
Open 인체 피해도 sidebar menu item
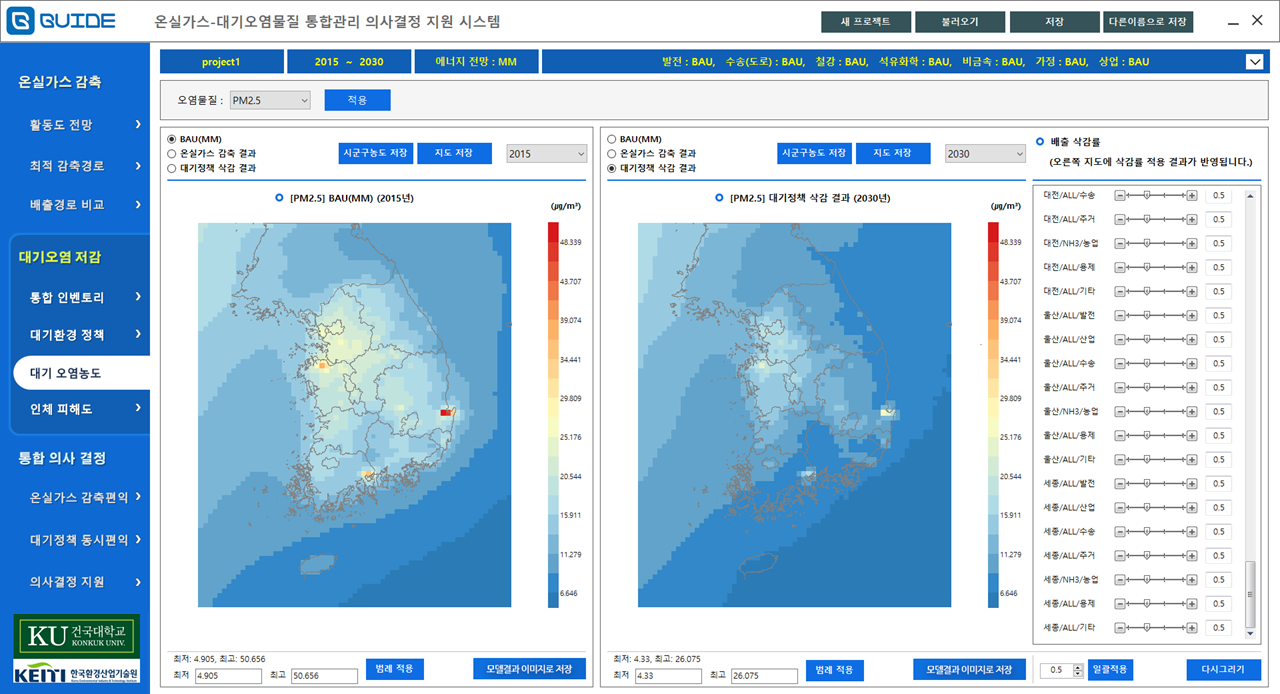tap(80, 409)
